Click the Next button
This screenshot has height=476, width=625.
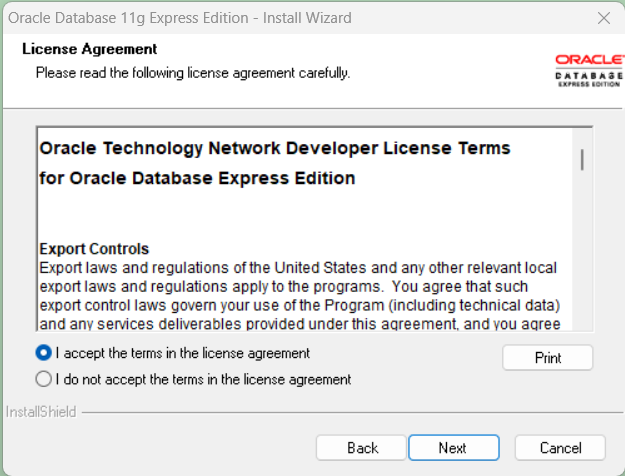[x=454, y=448]
